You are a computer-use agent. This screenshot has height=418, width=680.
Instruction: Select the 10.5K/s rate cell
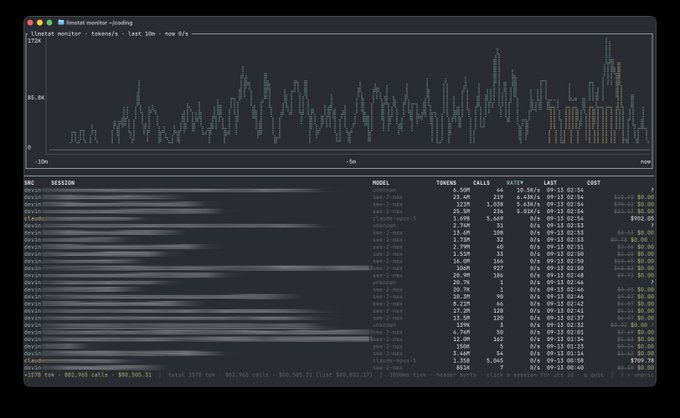528,190
